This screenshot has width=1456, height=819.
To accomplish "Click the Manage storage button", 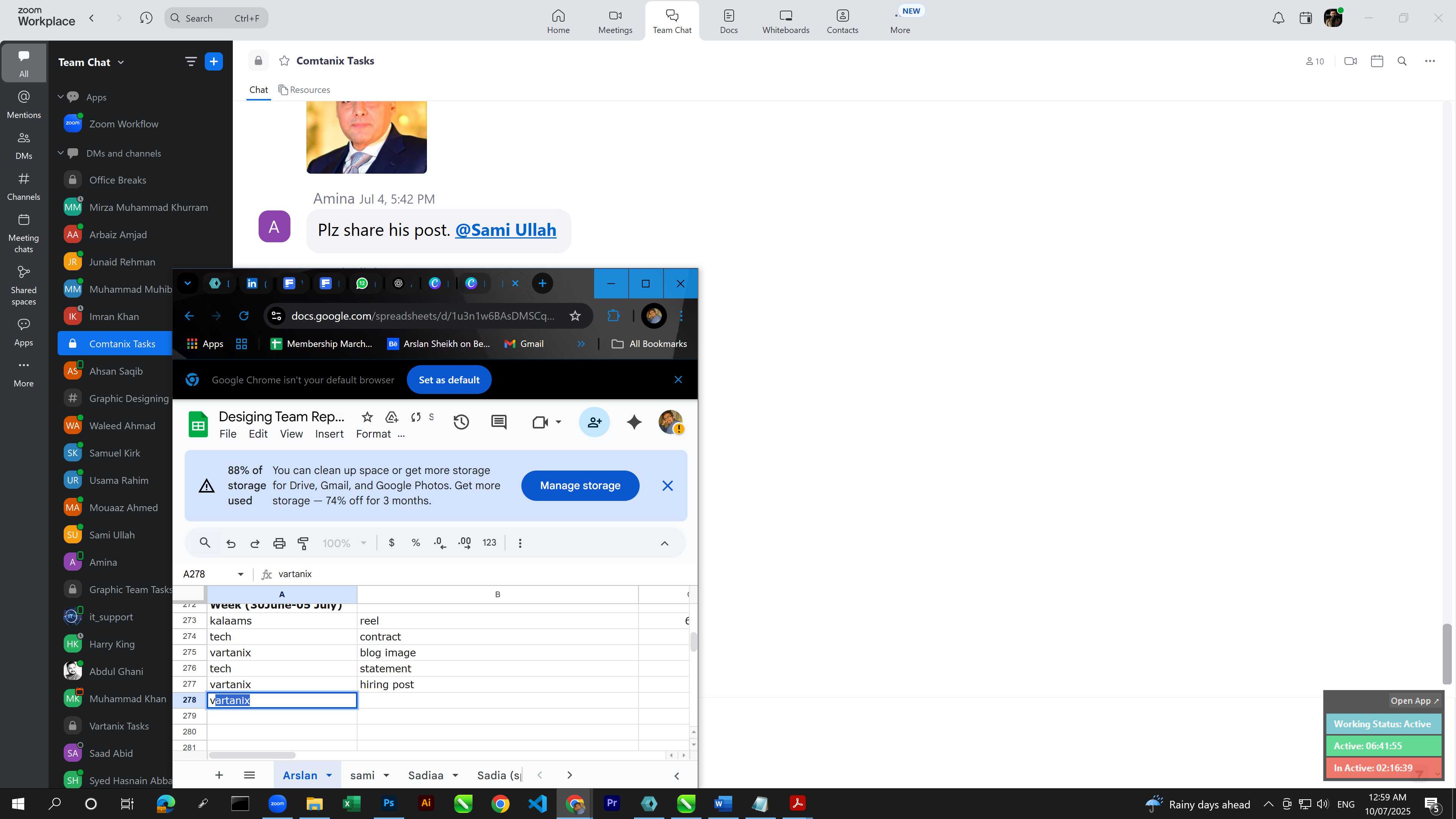I will (x=580, y=485).
